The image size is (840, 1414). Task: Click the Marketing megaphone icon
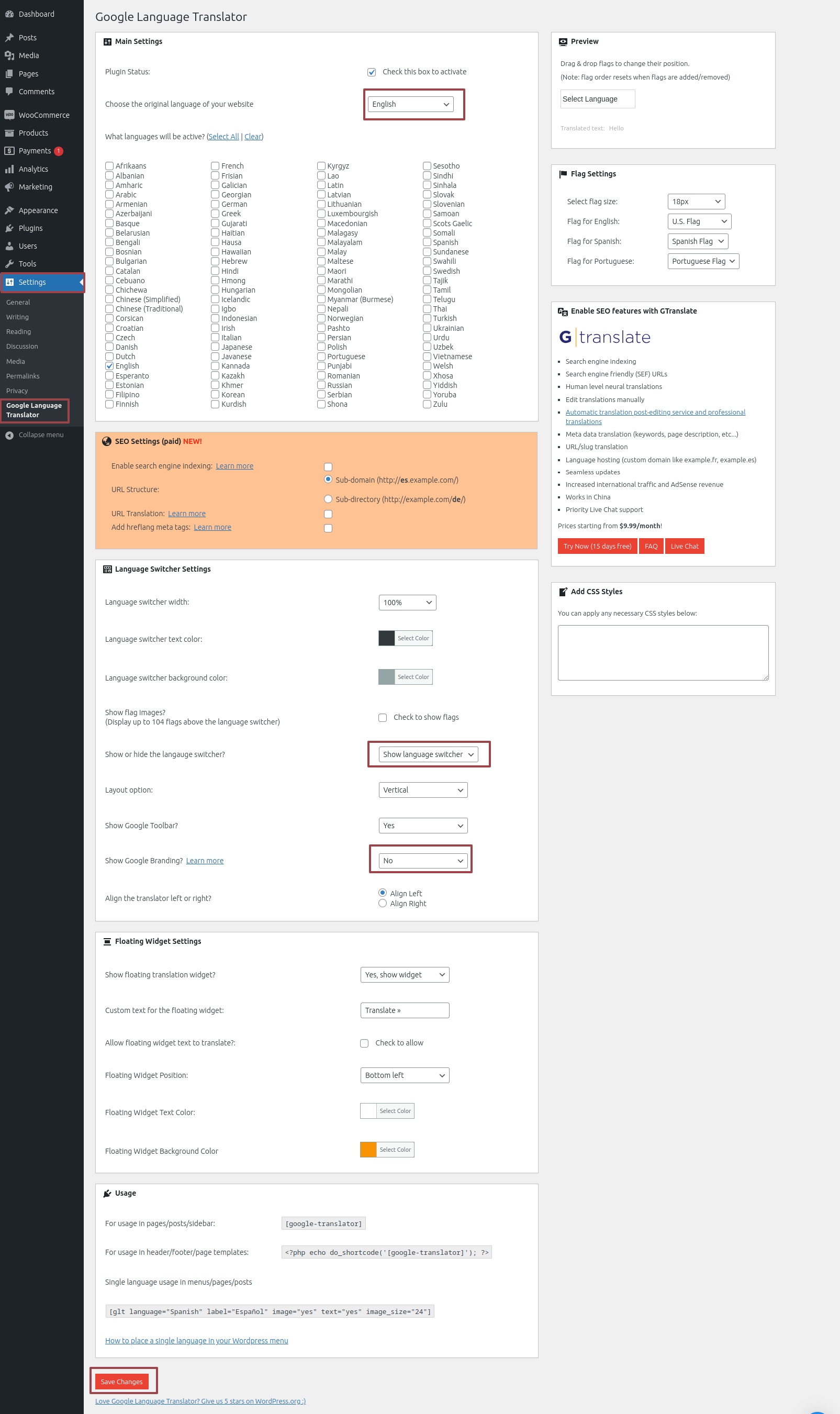pos(9,187)
